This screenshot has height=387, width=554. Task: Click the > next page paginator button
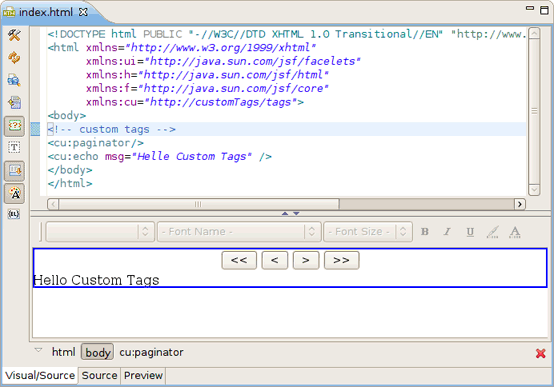pos(306,260)
